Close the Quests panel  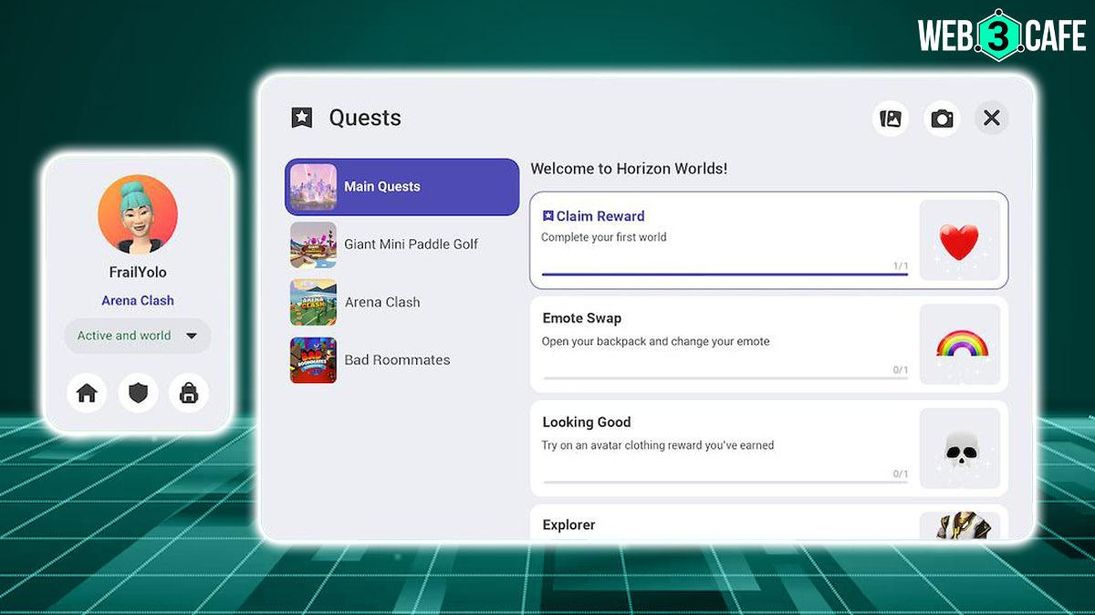pyautogui.click(x=991, y=118)
